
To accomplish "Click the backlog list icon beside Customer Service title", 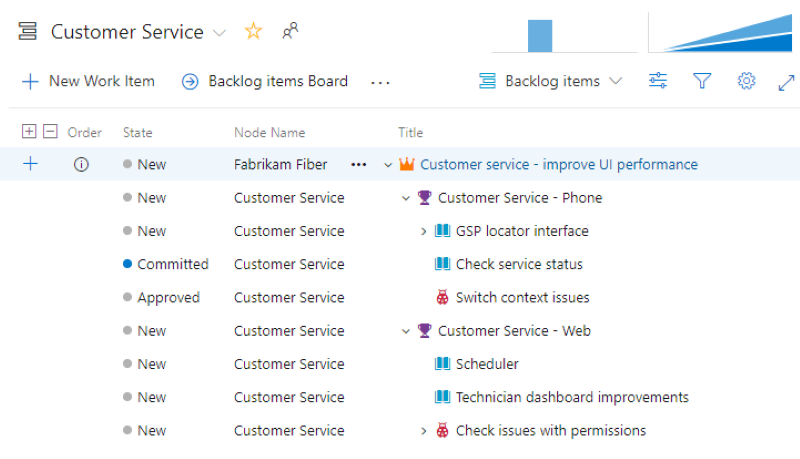I will pos(28,31).
